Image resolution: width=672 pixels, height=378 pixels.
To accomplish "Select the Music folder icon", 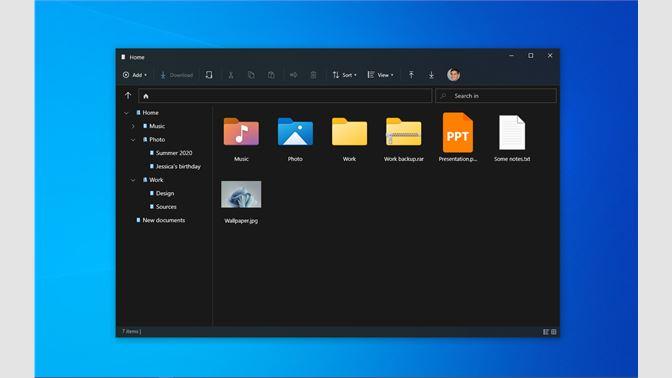I will click(241, 132).
